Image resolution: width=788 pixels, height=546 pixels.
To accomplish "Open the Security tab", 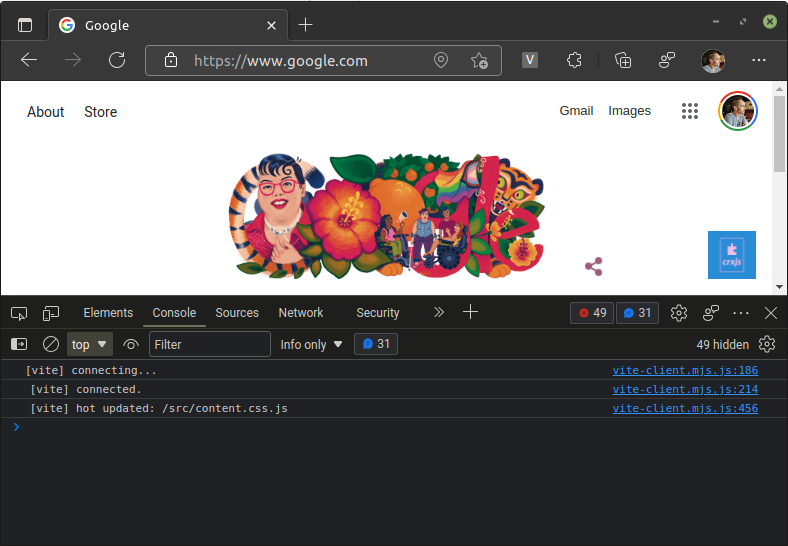I will (x=378, y=313).
